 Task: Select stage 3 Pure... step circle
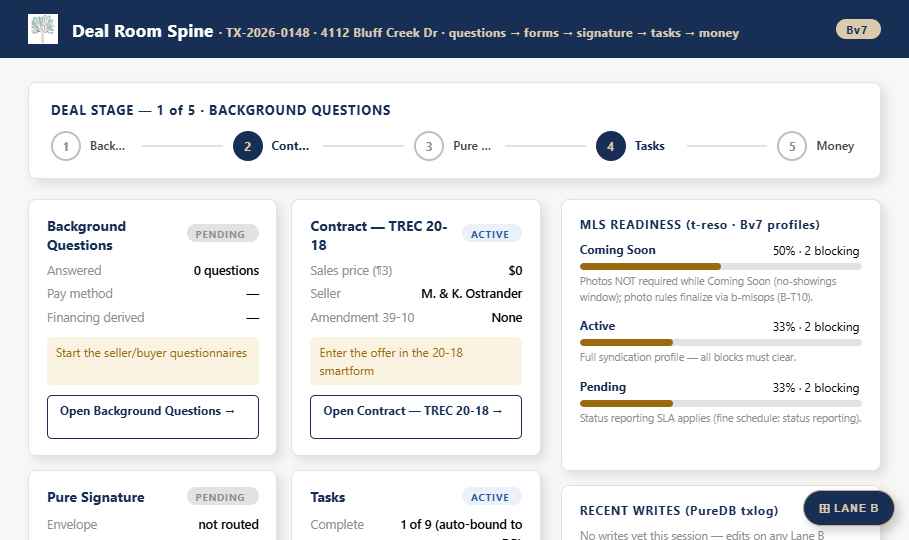[x=429, y=146]
